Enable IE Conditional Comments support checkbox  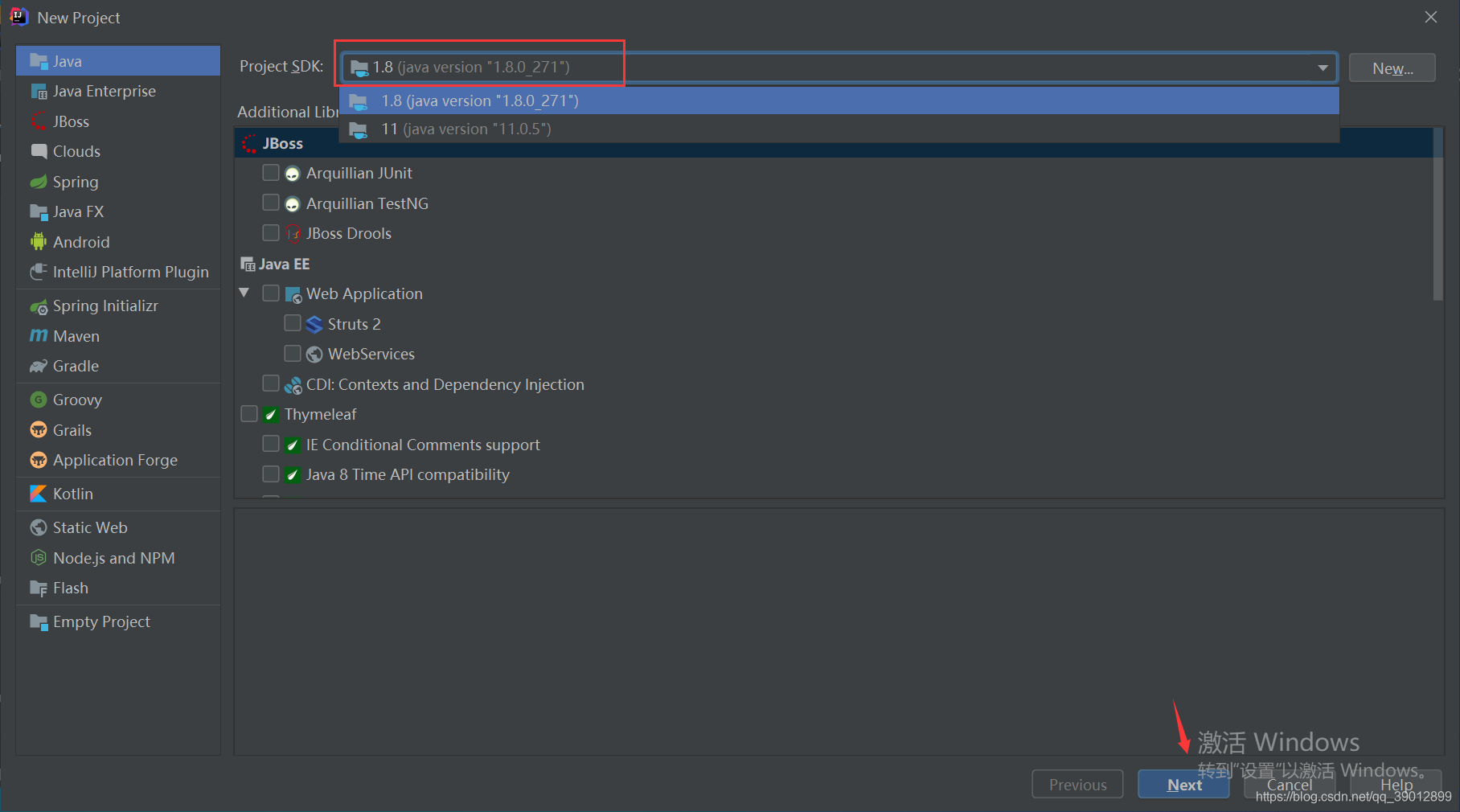point(271,444)
